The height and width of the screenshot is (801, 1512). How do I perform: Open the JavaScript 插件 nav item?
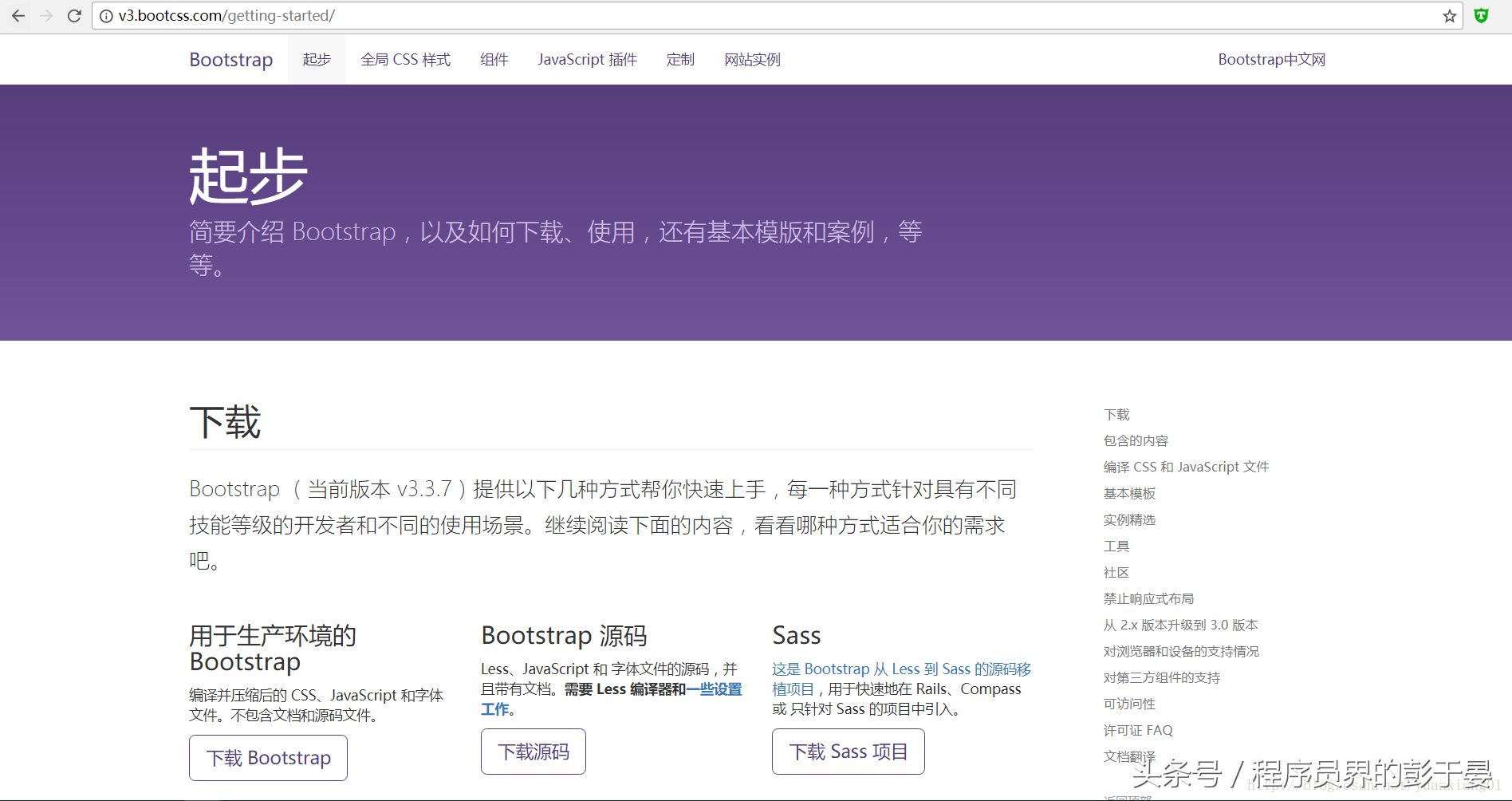[587, 60]
